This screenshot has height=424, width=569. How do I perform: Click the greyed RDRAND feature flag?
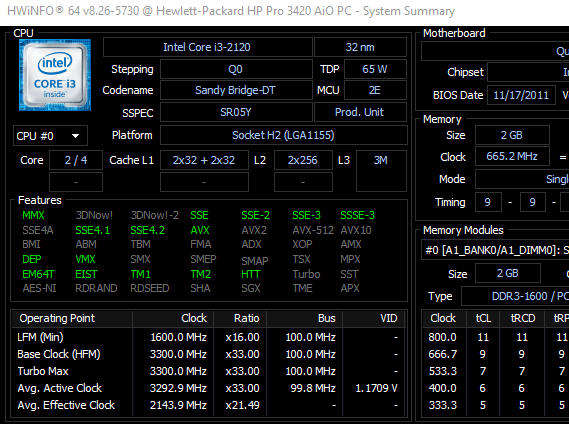(x=96, y=288)
